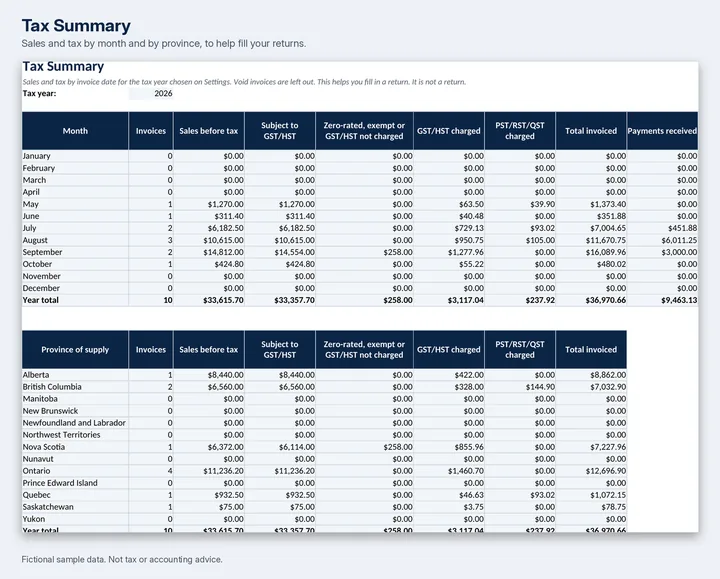The height and width of the screenshot is (579, 720).
Task: Click September subject to GST/HST $14,554.00
Action: [295, 252]
